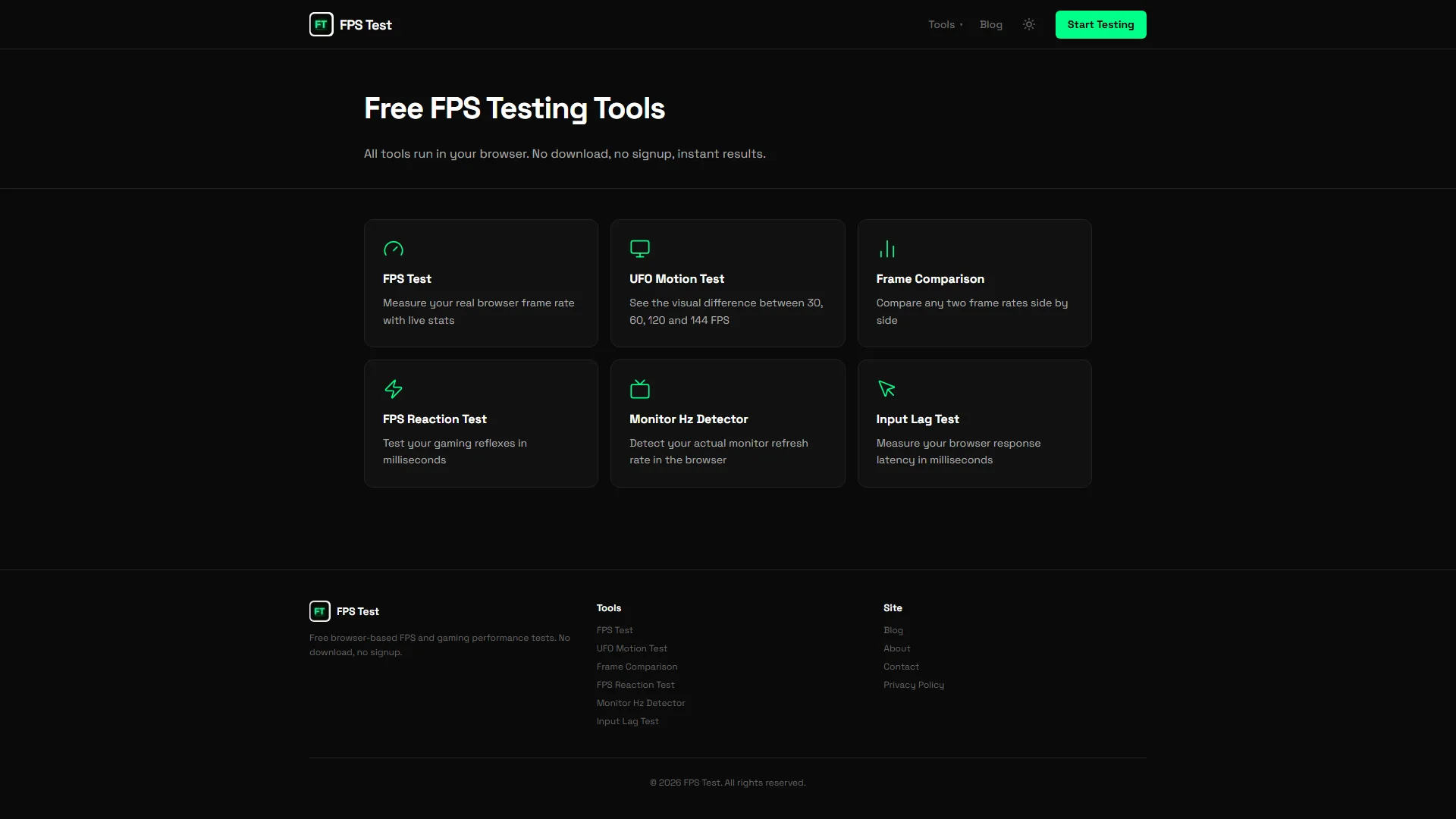Click 'All tools run in your browser' subtitle
Screen dimensions: 1456x819
[x=565, y=154]
